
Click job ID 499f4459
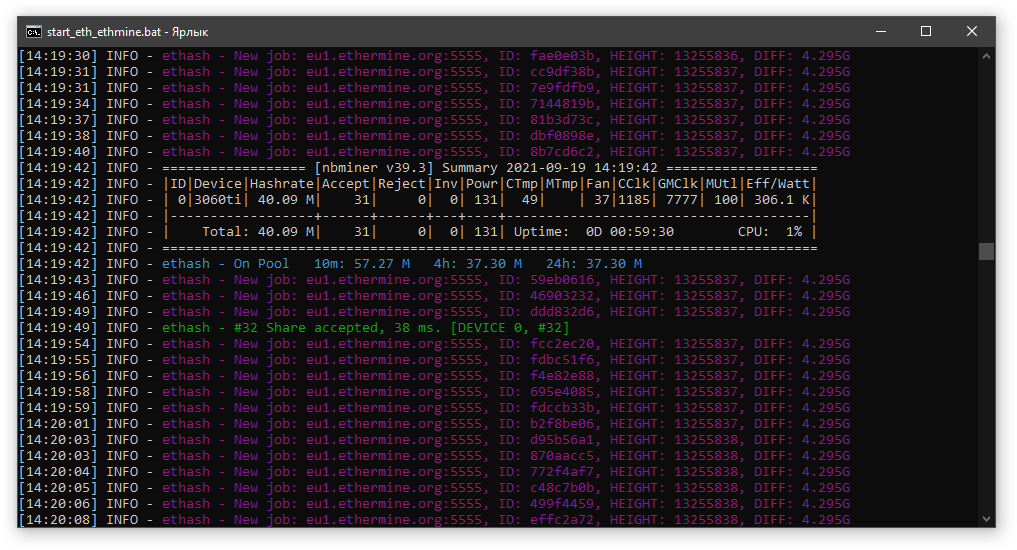tap(562, 504)
